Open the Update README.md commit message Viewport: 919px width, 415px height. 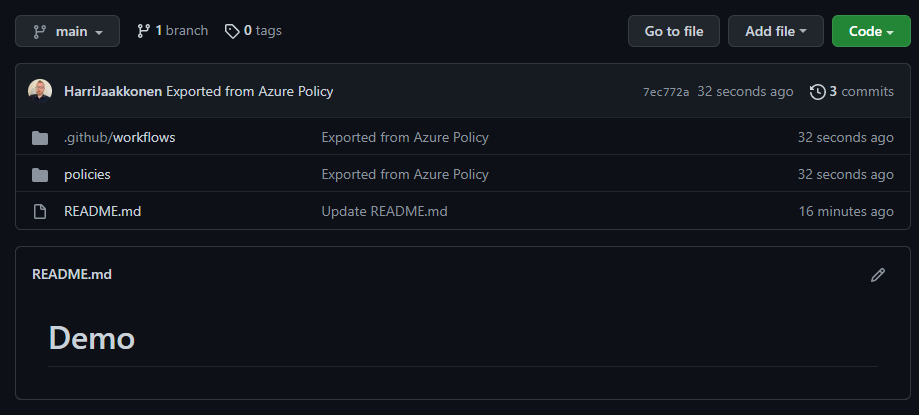(384, 211)
